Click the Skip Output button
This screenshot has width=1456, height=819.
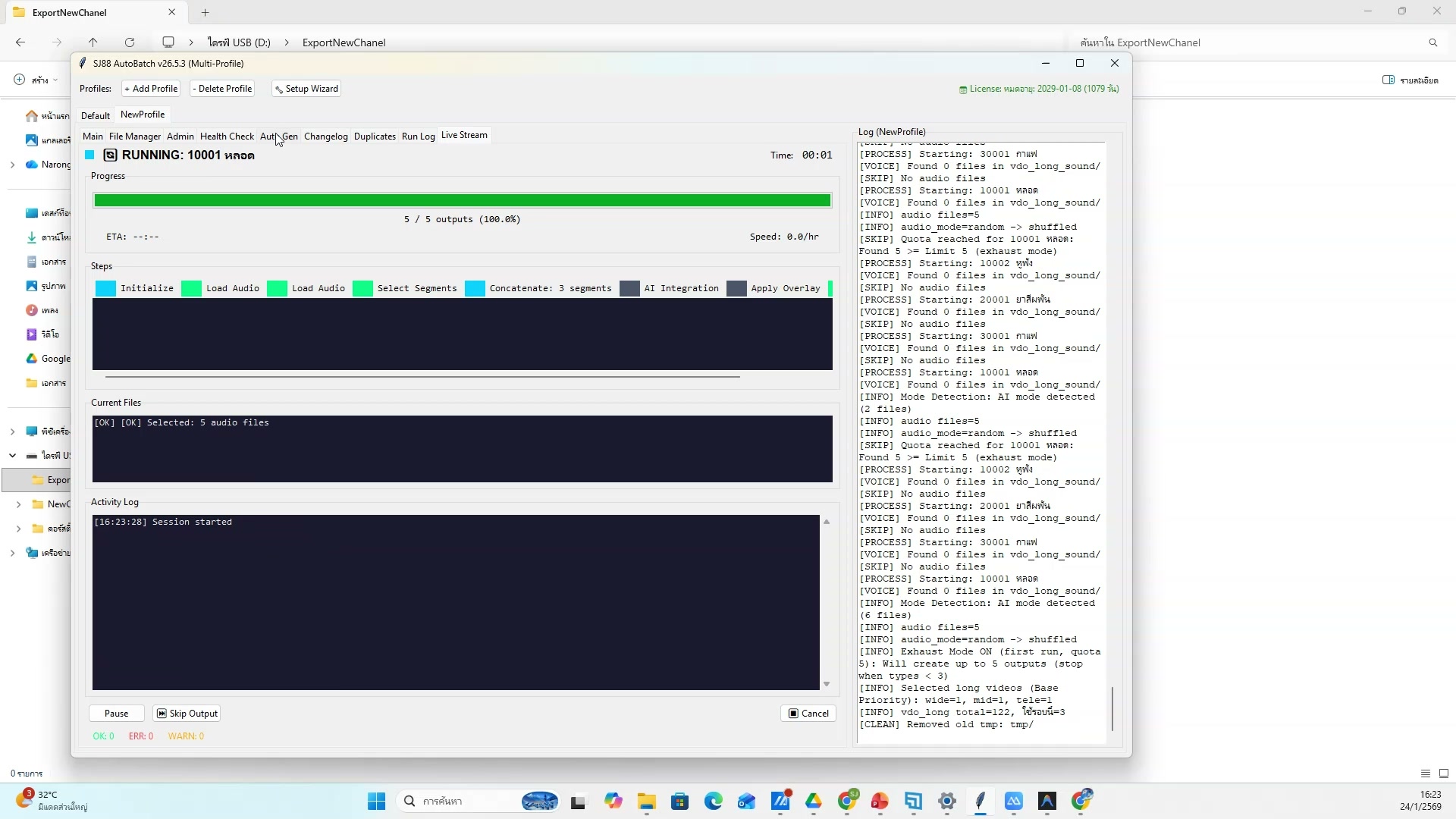pyautogui.click(x=187, y=714)
